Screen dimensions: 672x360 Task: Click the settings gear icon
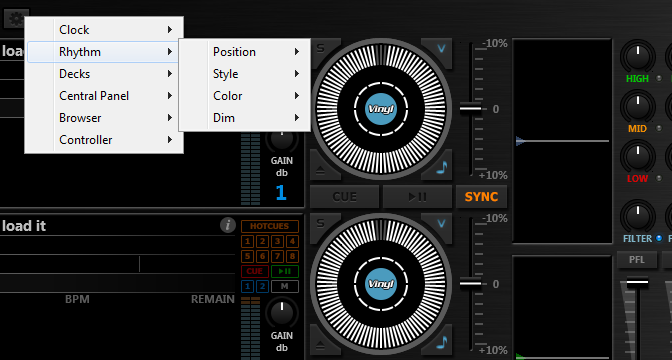16,18
